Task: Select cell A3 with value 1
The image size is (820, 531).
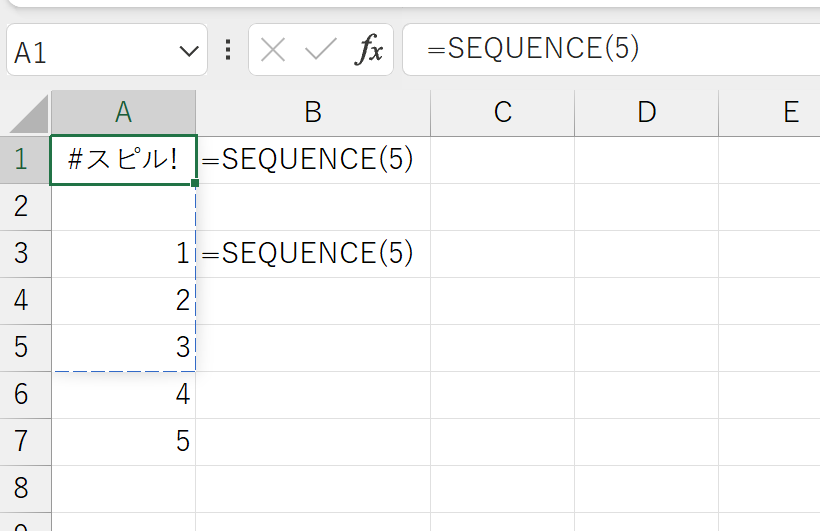Action: (123, 254)
